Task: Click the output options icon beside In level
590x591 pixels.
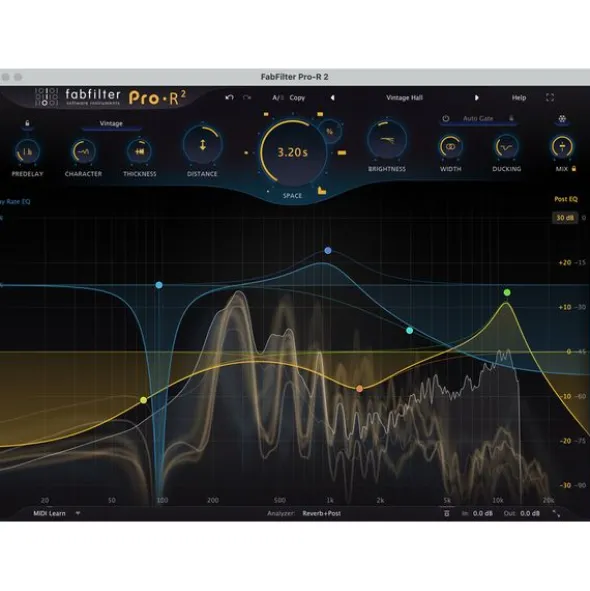Action: coord(447,513)
